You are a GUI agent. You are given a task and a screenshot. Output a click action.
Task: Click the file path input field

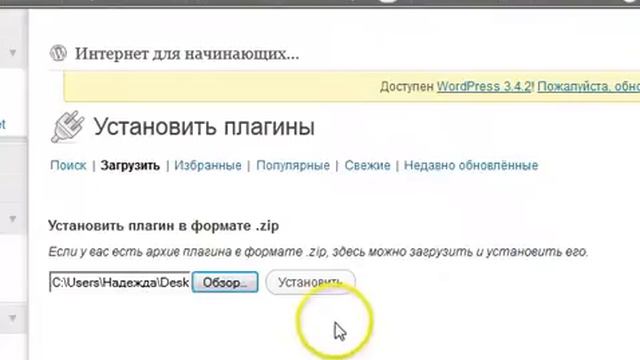120,282
